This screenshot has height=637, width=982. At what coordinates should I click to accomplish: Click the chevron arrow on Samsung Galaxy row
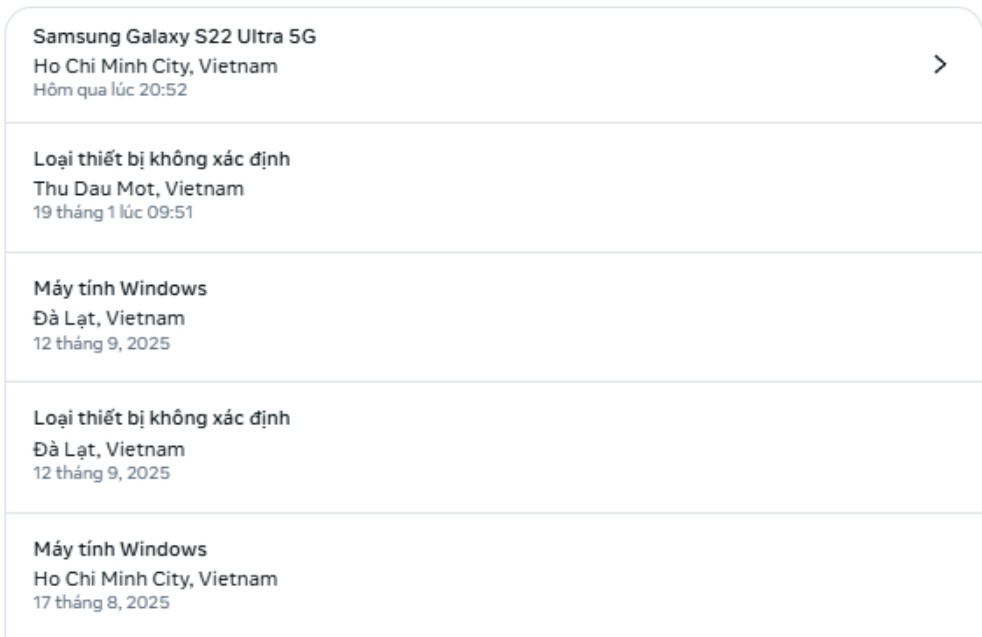coord(938,65)
